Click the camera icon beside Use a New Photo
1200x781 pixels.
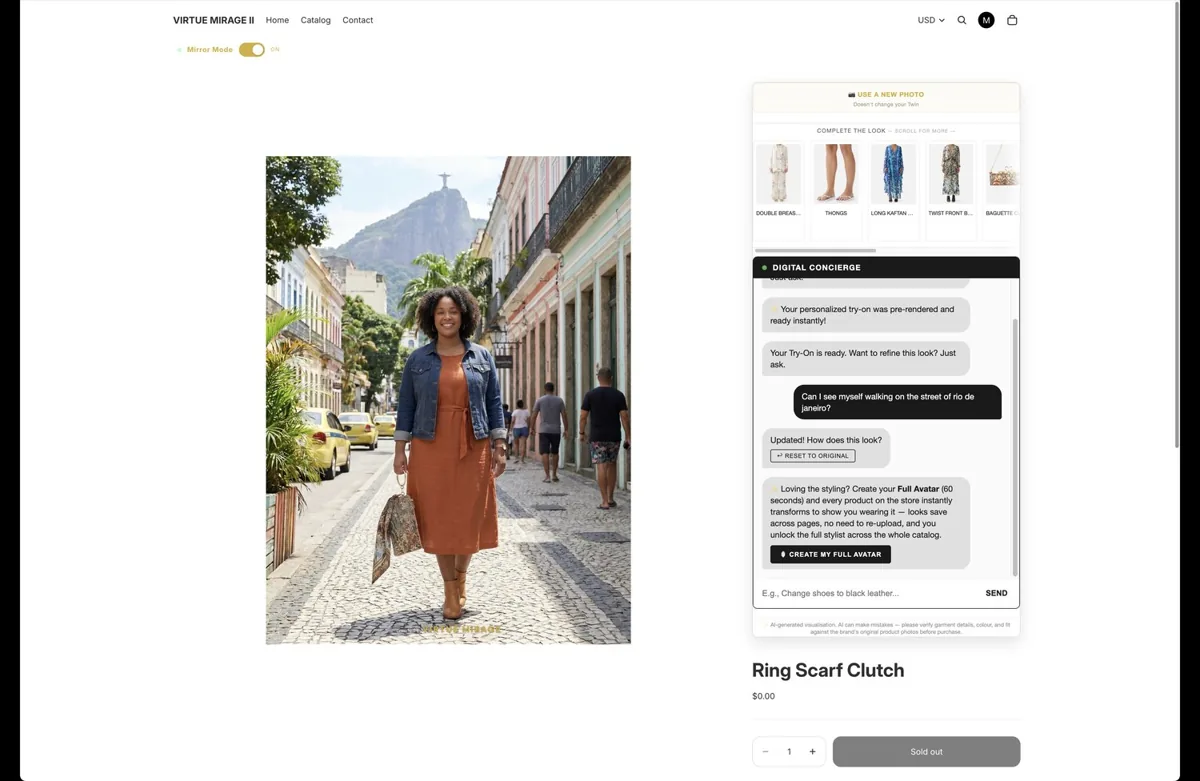[x=851, y=95]
